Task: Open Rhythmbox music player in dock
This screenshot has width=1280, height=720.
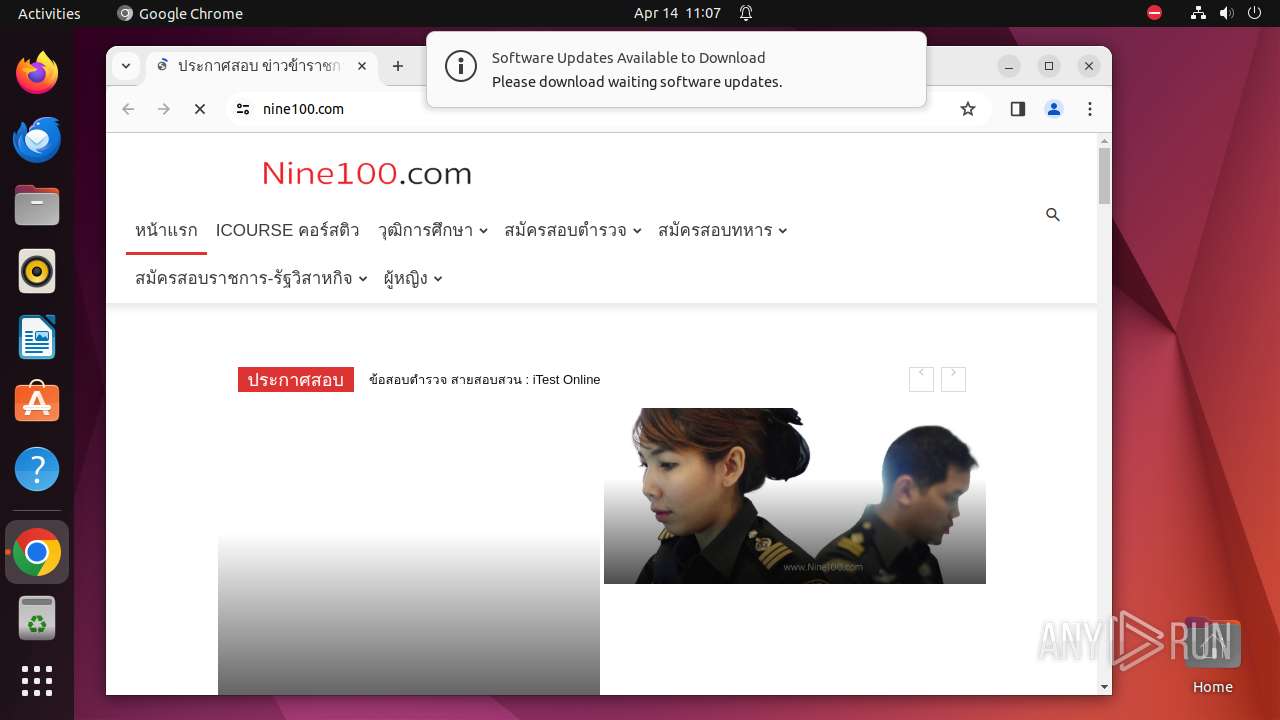Action: click(37, 271)
